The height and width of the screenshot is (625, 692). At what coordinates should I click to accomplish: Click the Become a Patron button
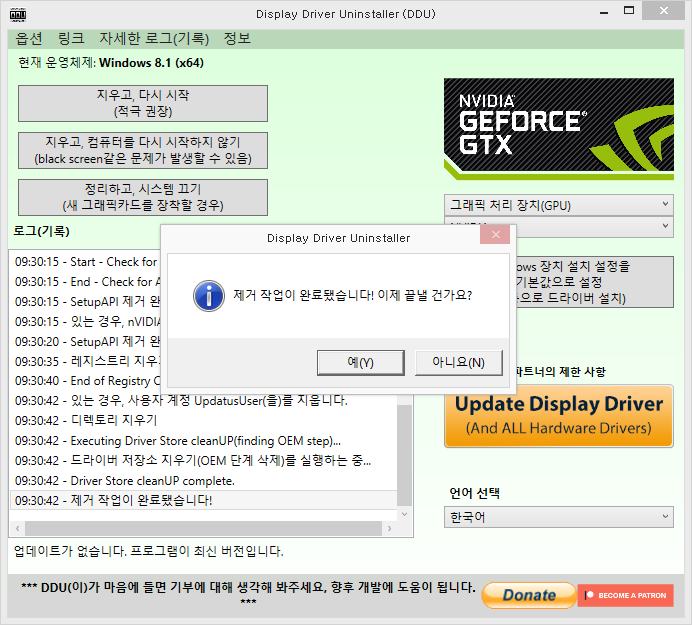(626, 595)
